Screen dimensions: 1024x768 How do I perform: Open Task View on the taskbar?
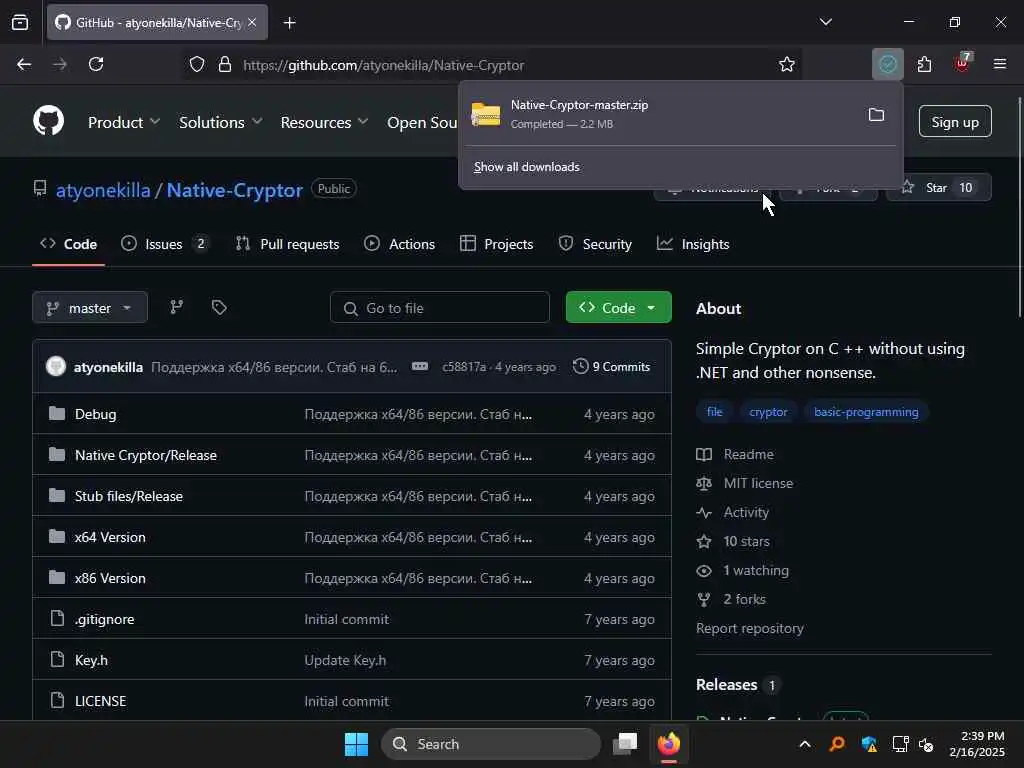pos(625,744)
